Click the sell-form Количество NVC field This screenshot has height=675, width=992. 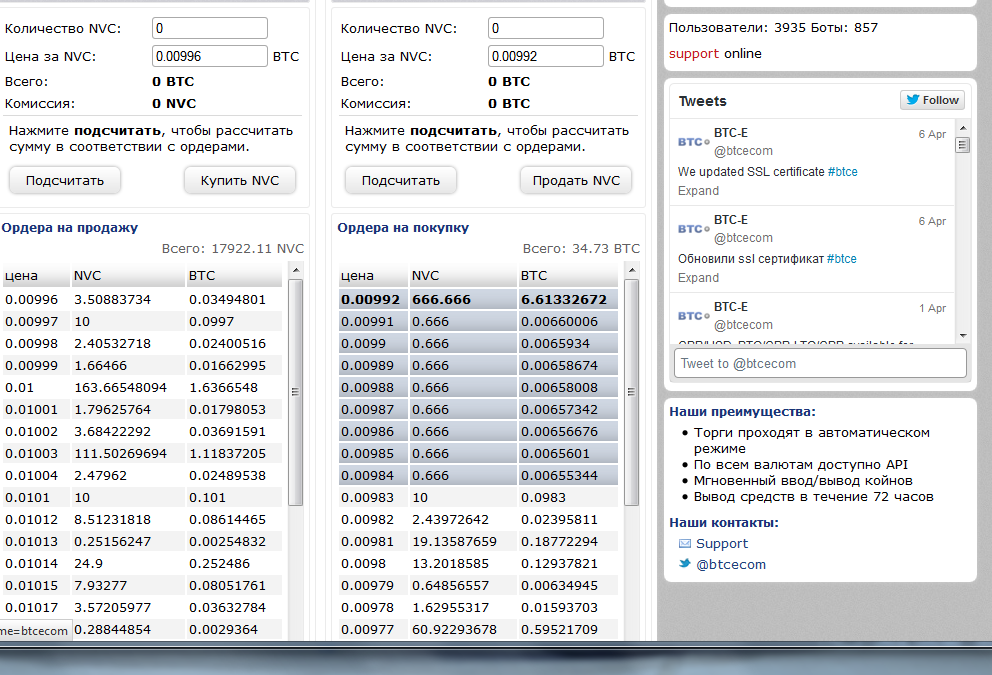pyautogui.click(x=546, y=29)
